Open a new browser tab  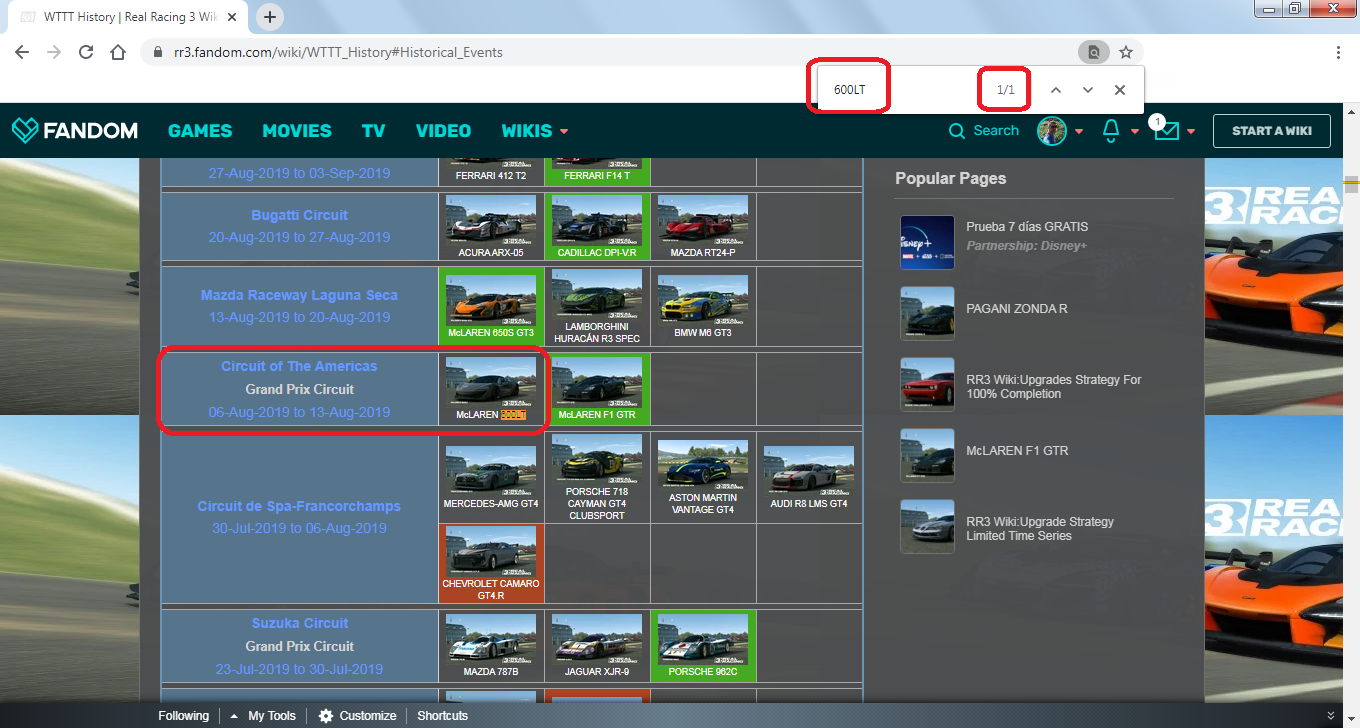(x=270, y=17)
